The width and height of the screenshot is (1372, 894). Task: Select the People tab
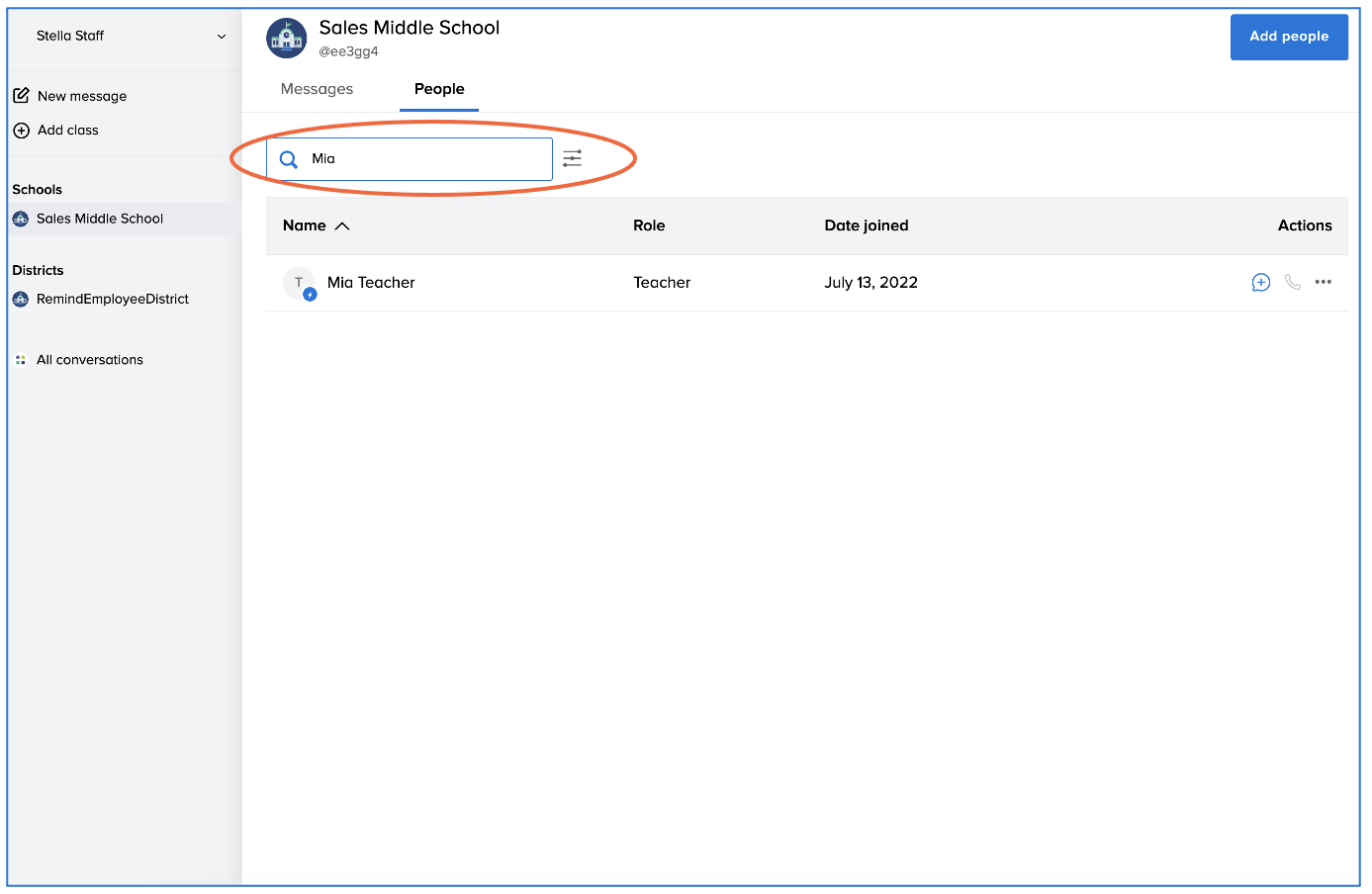439,89
